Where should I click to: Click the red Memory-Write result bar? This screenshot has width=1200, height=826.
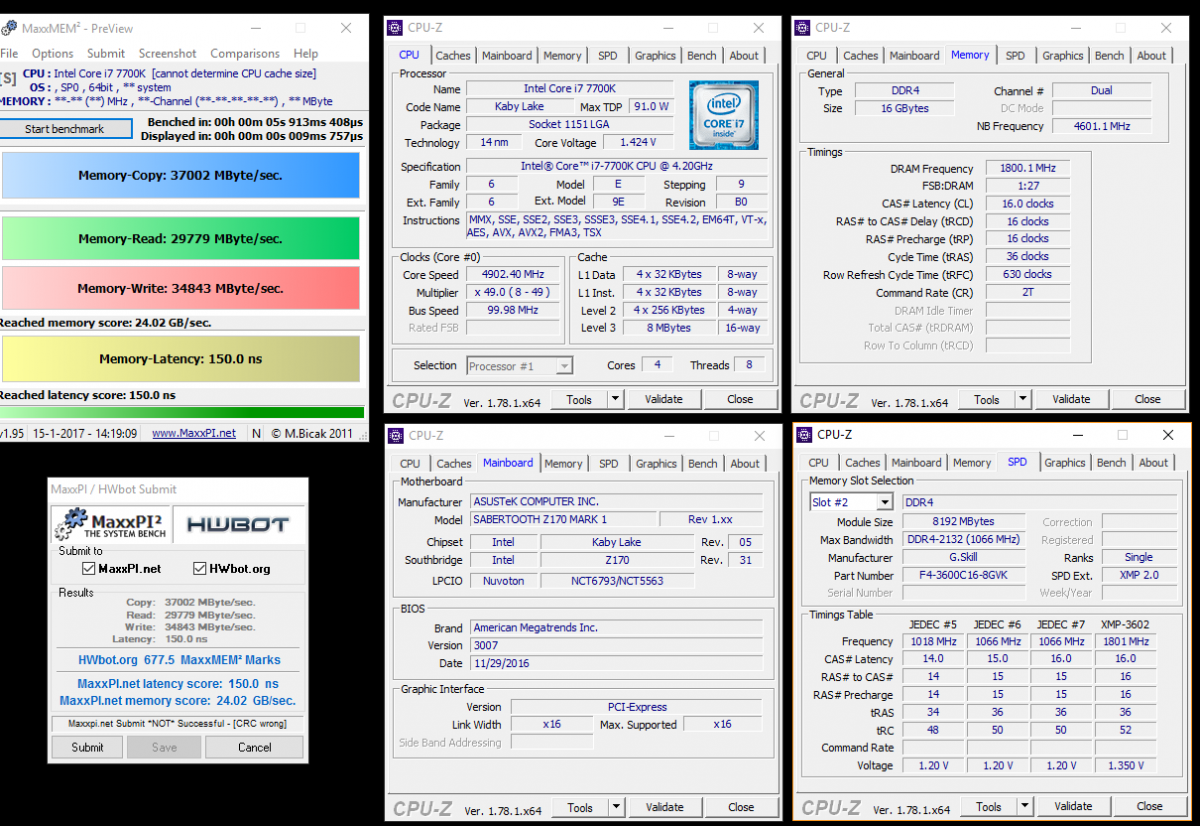(x=180, y=288)
